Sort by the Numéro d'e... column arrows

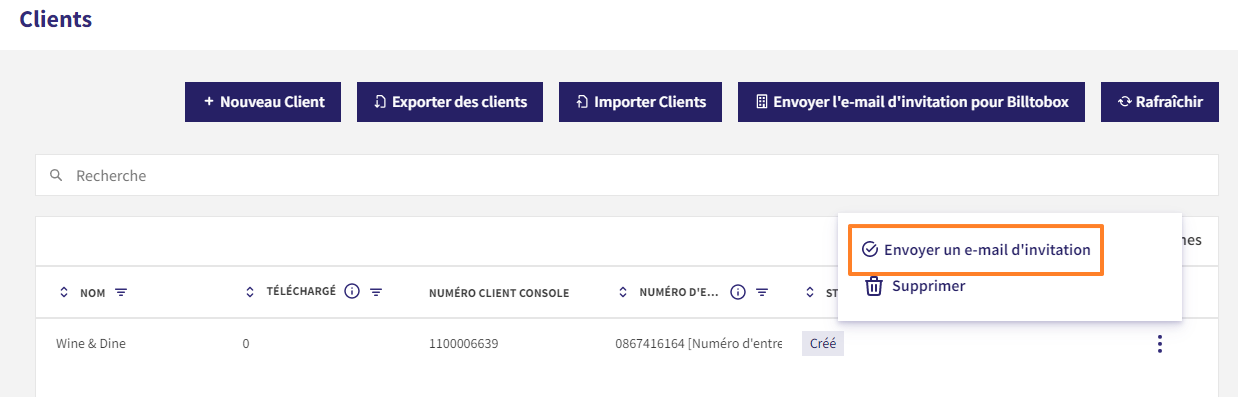coord(624,292)
